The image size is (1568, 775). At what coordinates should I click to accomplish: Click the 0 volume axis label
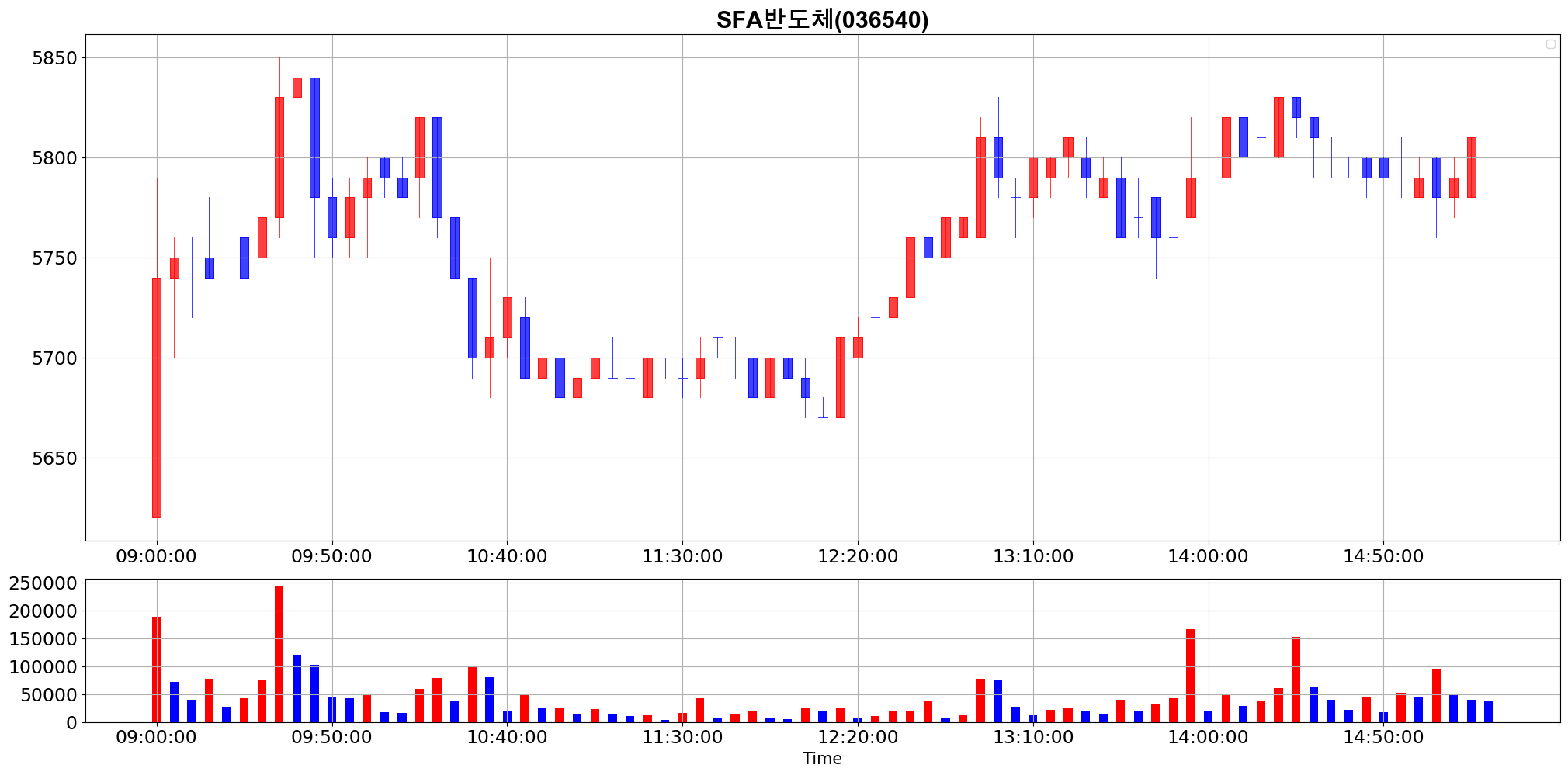(x=72, y=723)
